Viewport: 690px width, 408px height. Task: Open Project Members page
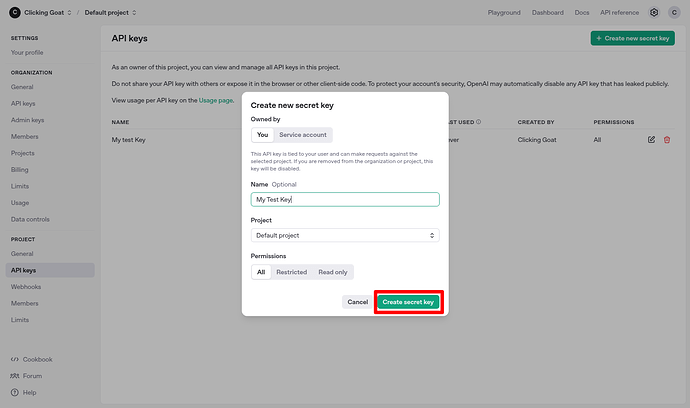25,303
